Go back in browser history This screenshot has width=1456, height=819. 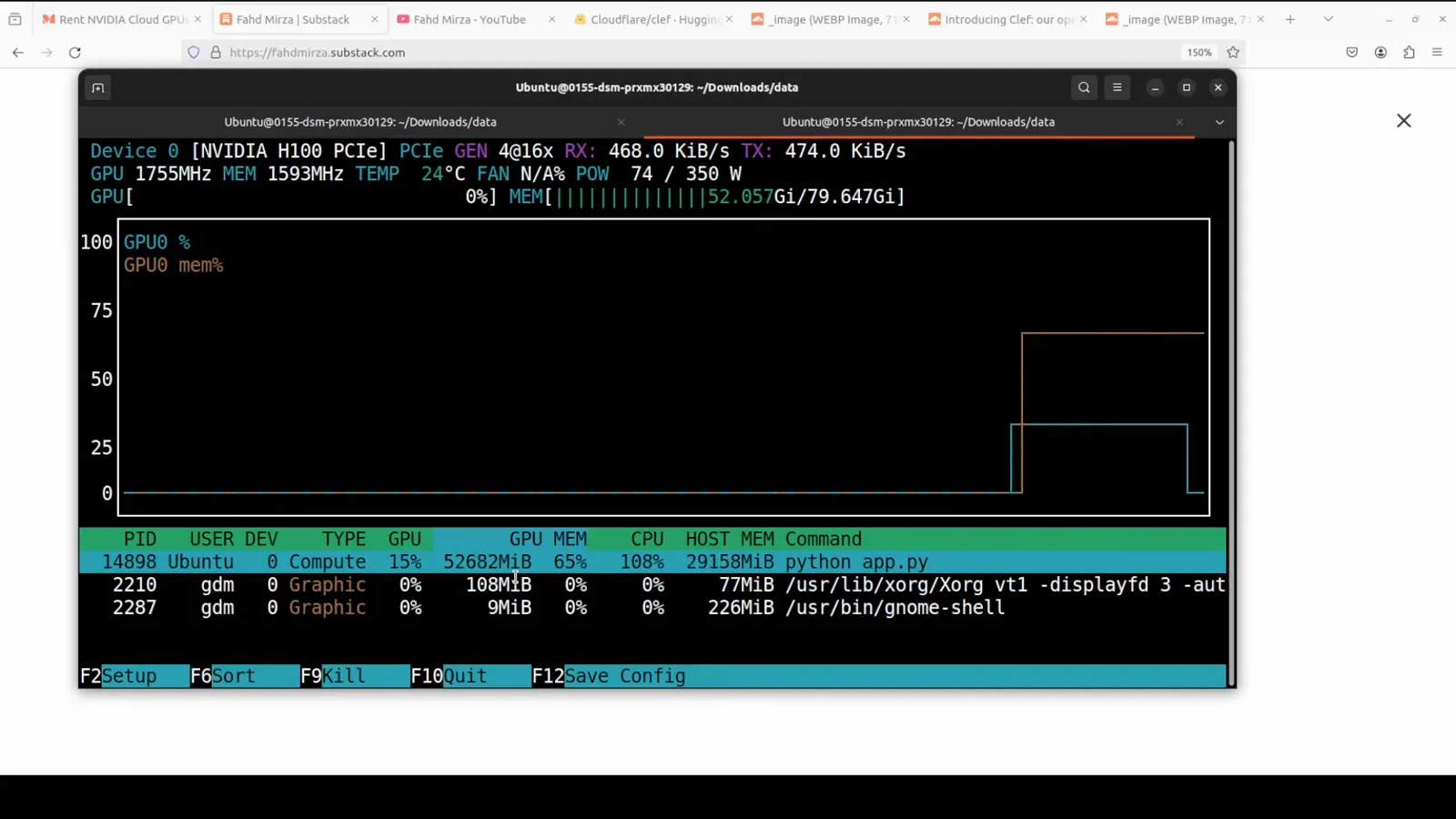[18, 53]
